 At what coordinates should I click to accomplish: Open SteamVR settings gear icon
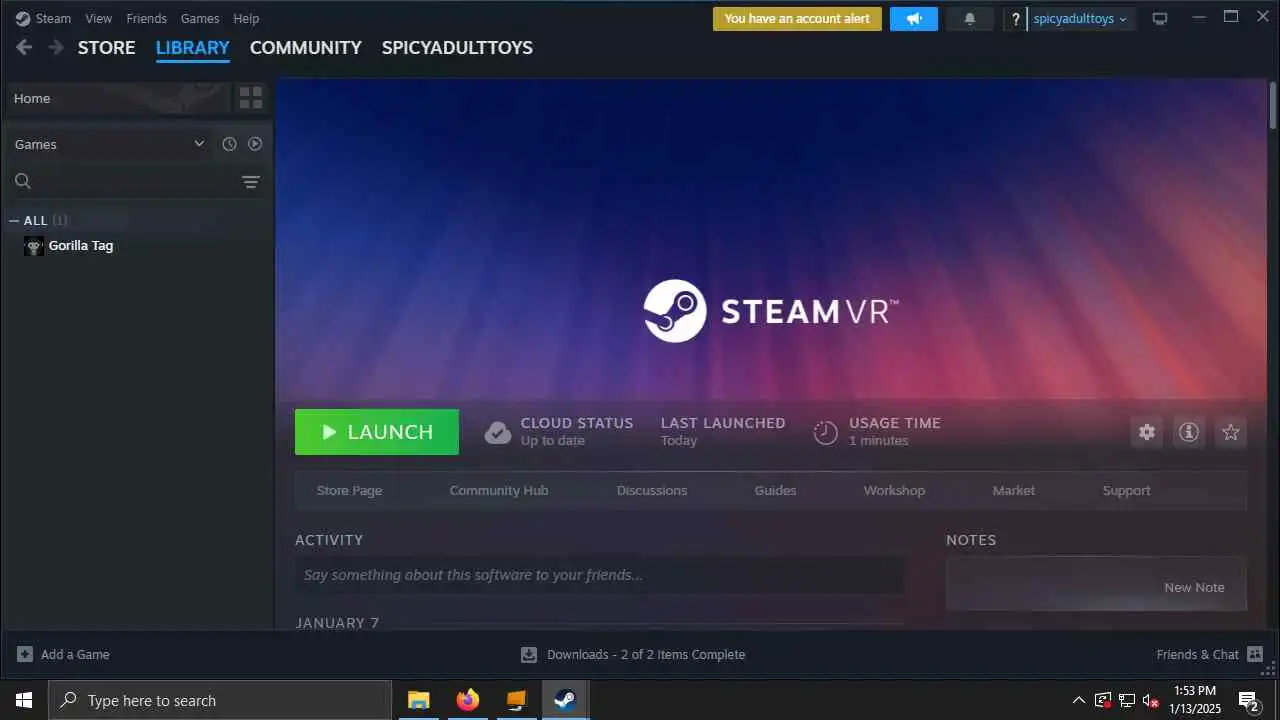coord(1147,432)
